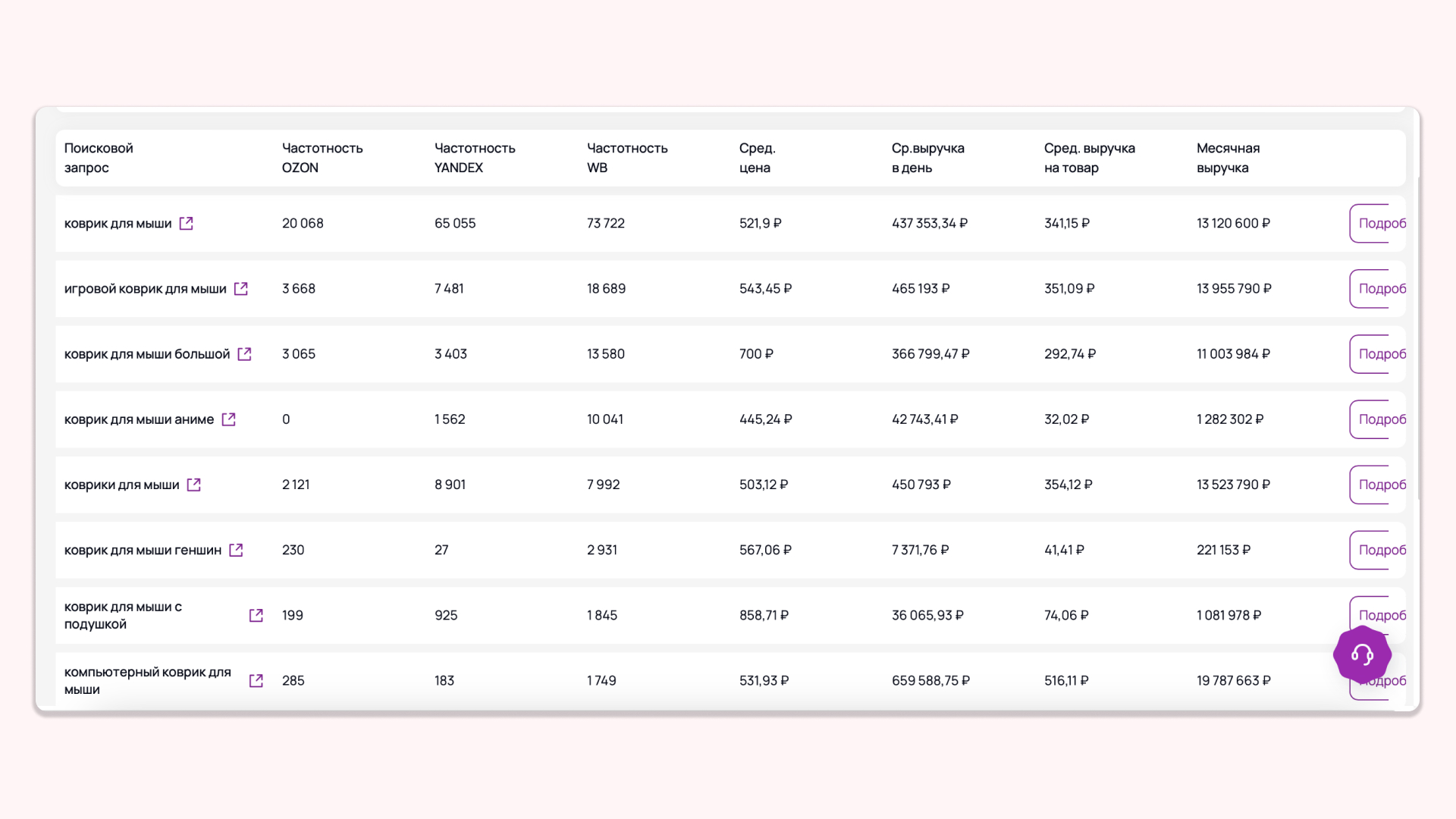Click 'Подроб' button in 'коврик для мыши' row

coord(1377,223)
